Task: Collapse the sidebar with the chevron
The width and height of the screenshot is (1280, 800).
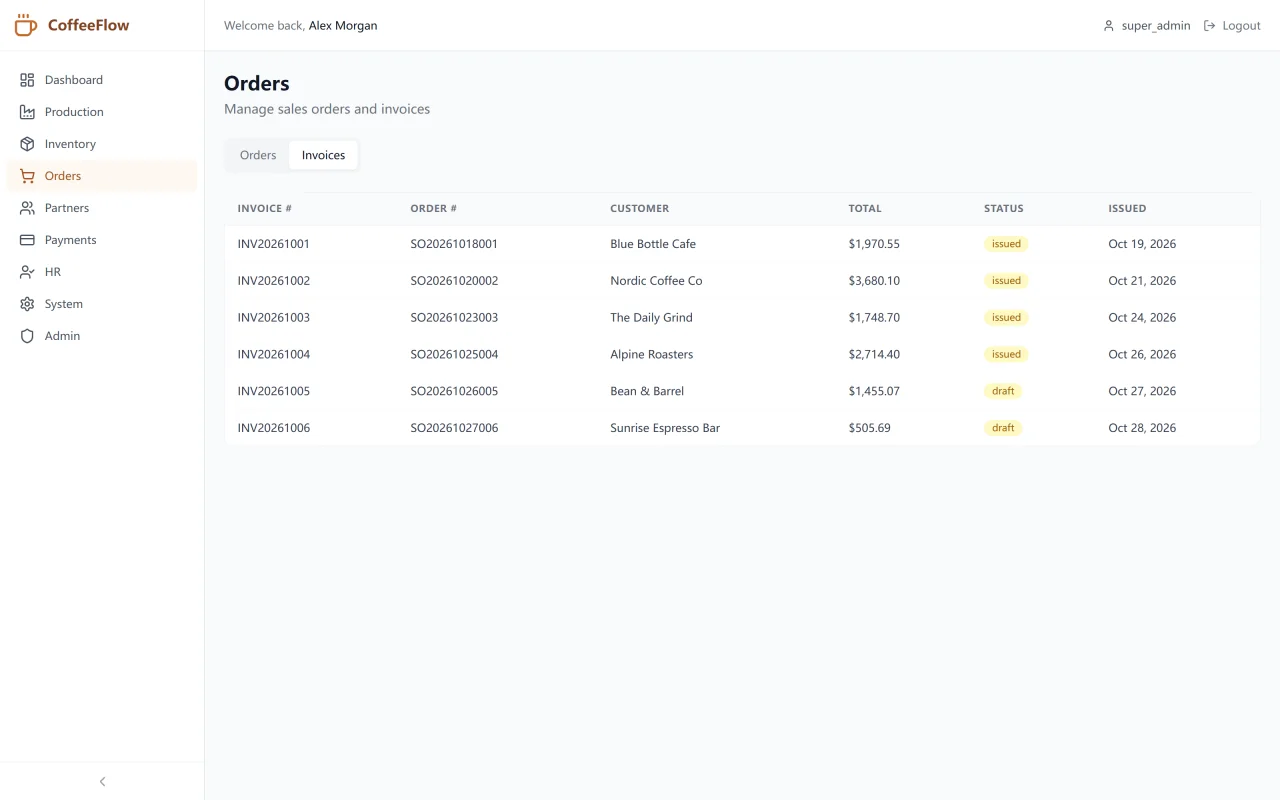Action: pos(102,781)
